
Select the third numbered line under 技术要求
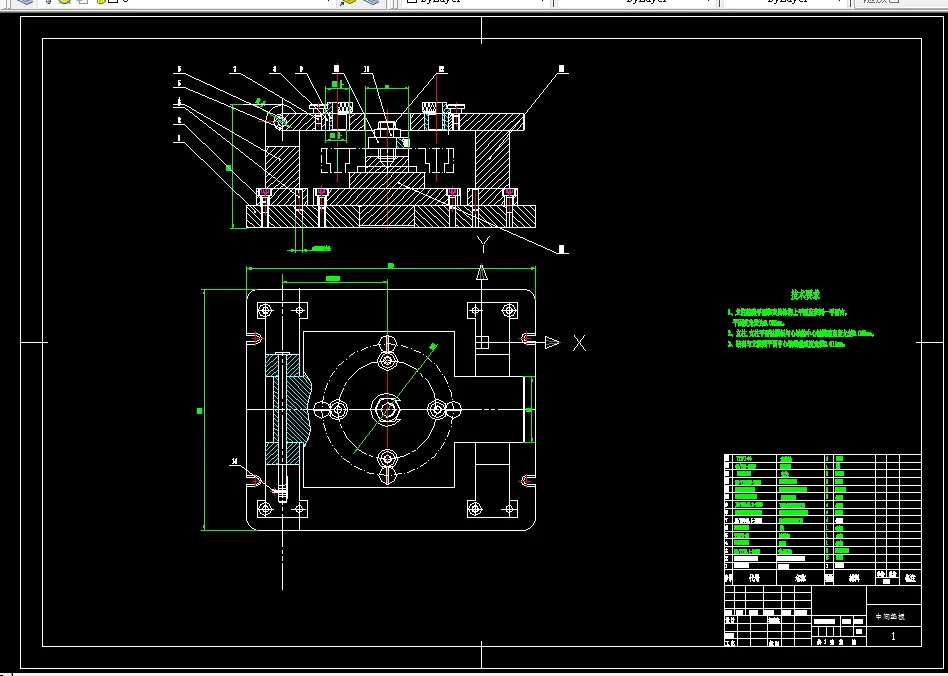click(786, 344)
